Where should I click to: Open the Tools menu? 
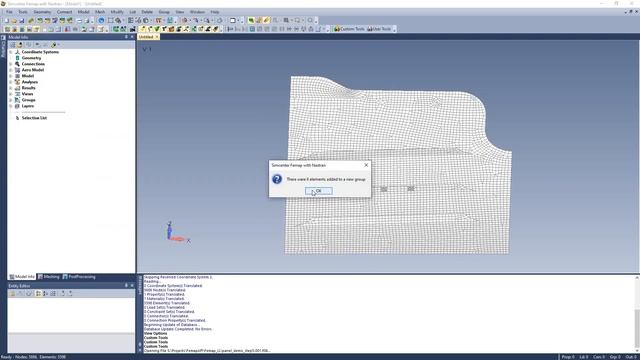tap(23, 12)
